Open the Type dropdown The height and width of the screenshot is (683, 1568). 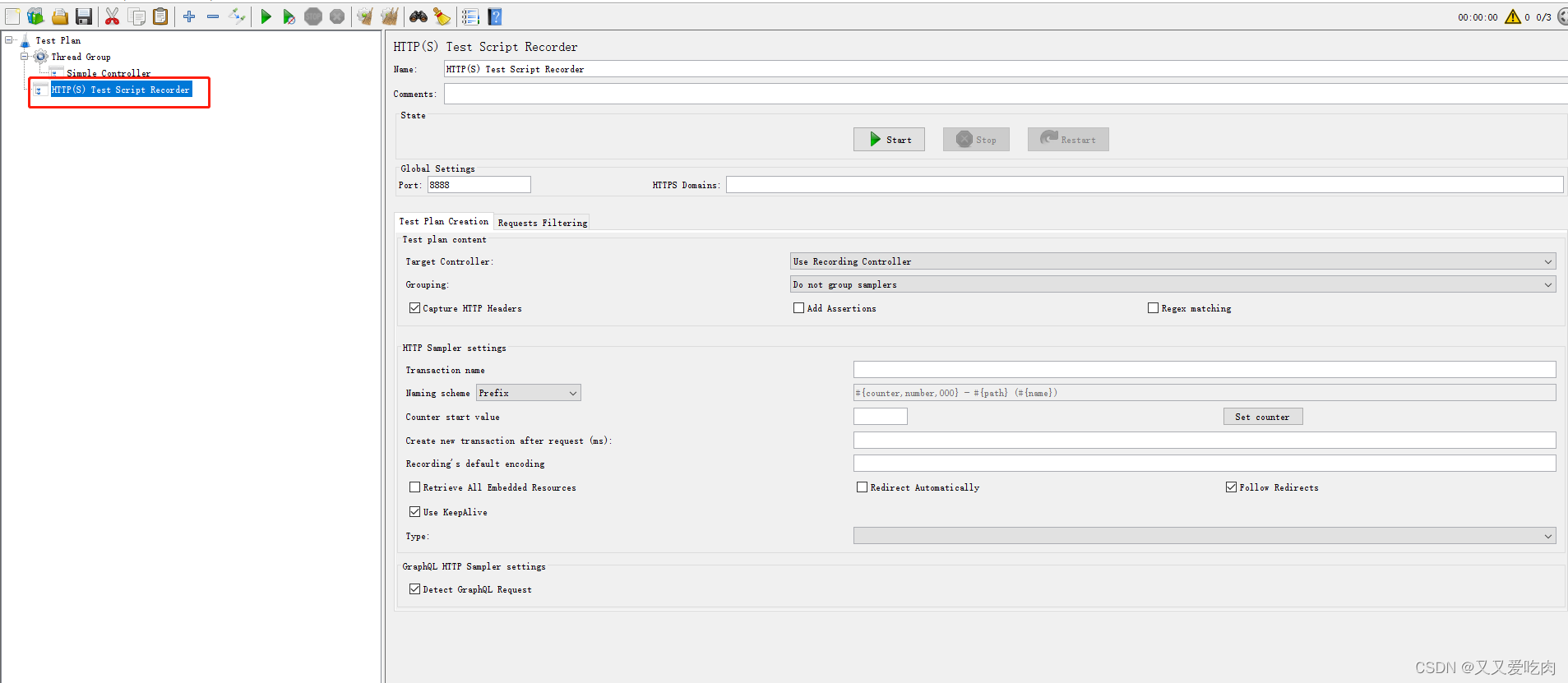(1205, 536)
